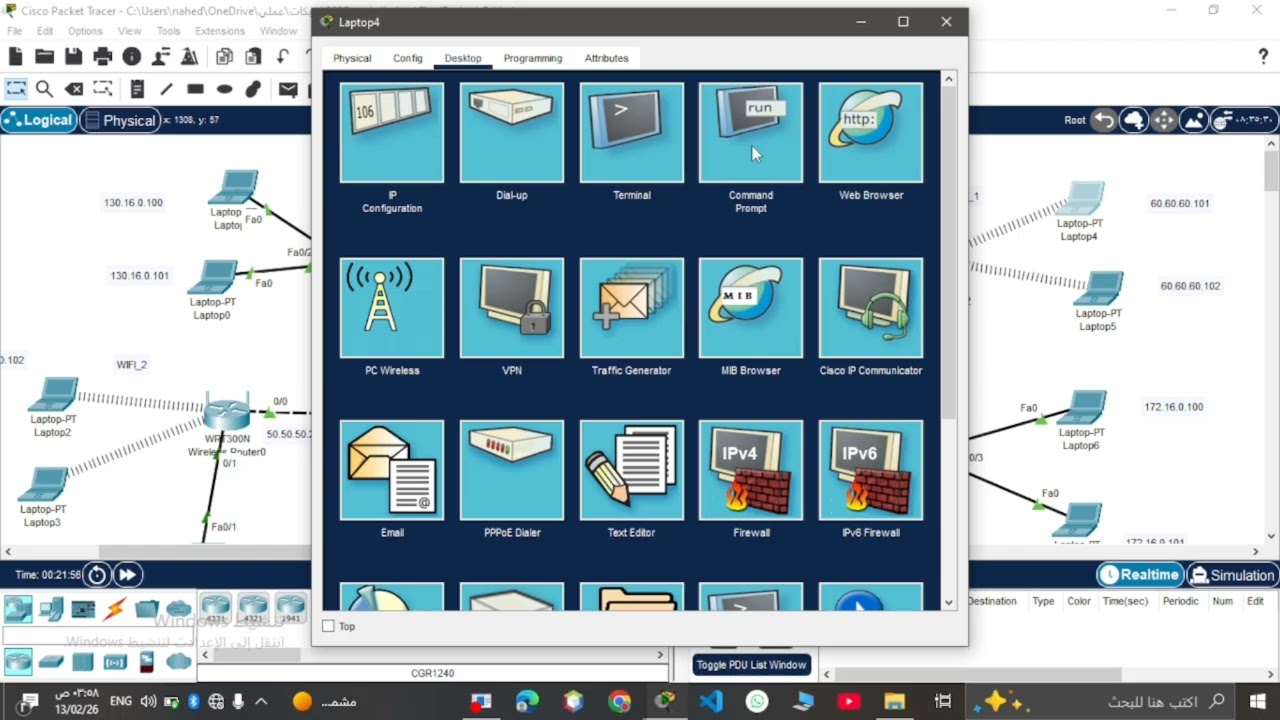Launch the Web Browser app
The width and height of the screenshot is (1280, 720).
(871, 133)
